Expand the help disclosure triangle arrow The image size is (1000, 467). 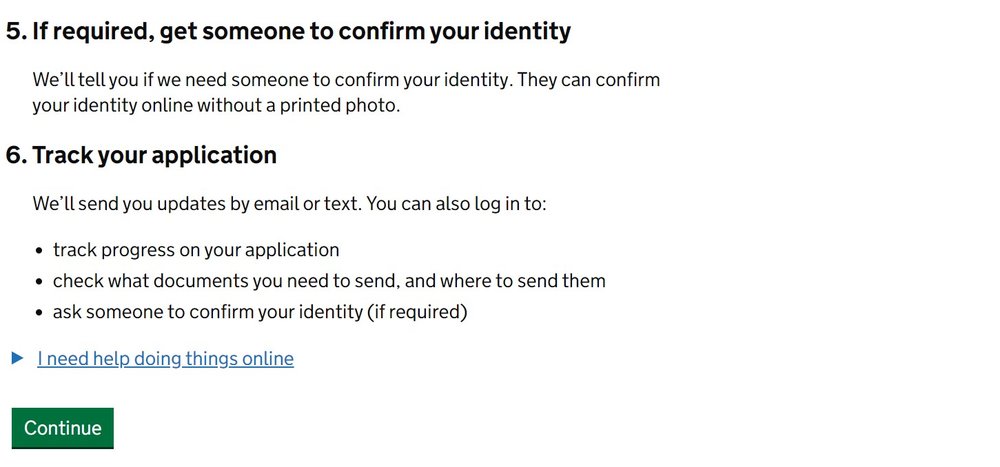[x=17, y=358]
